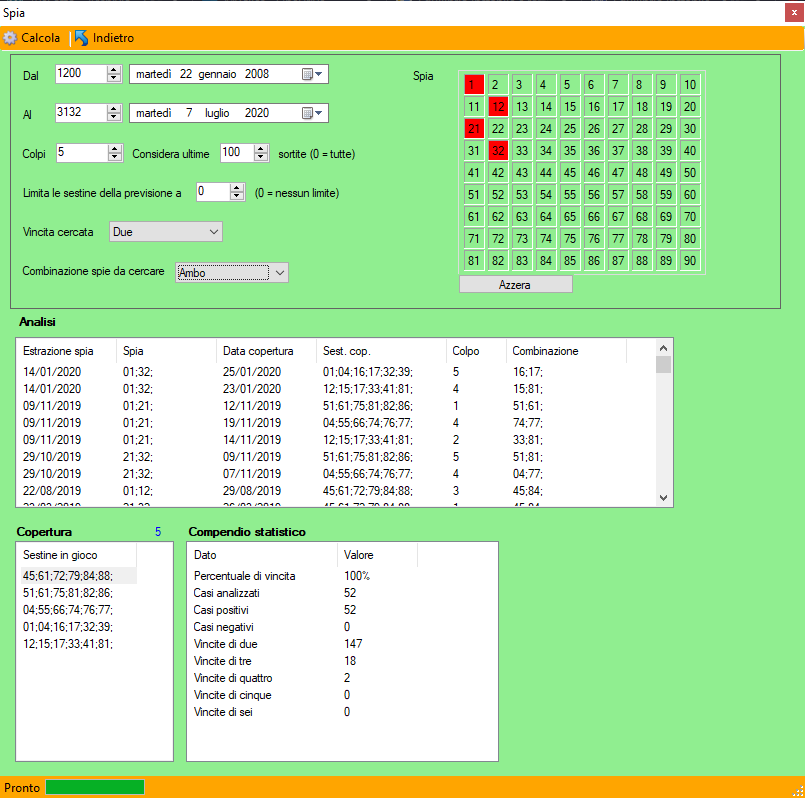Click the Combinazione column header
The image size is (805, 798).
pyautogui.click(x=566, y=351)
